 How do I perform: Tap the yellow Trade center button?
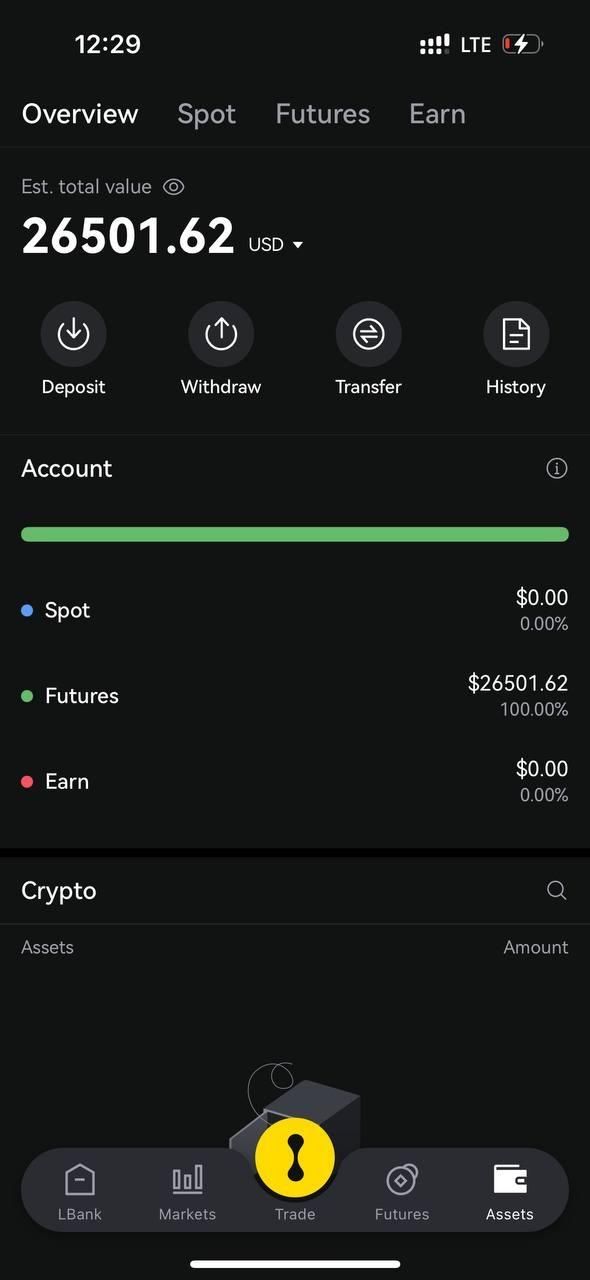click(x=295, y=1159)
